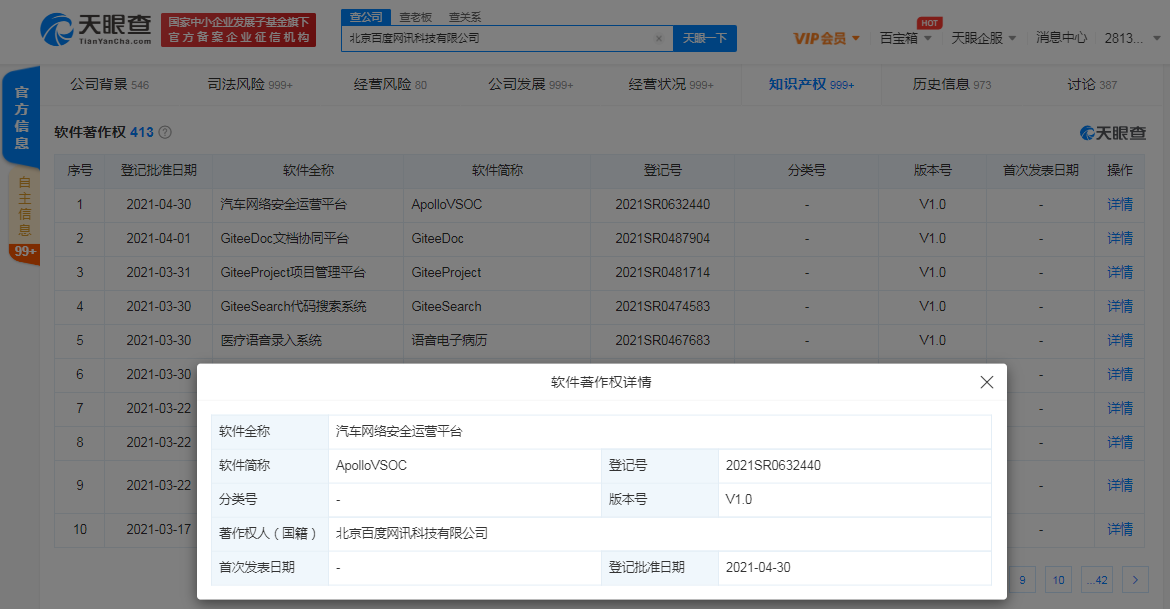Screen dimensions: 1170x609
Task: Open the 公司发展 999+ tab
Action: 531,84
